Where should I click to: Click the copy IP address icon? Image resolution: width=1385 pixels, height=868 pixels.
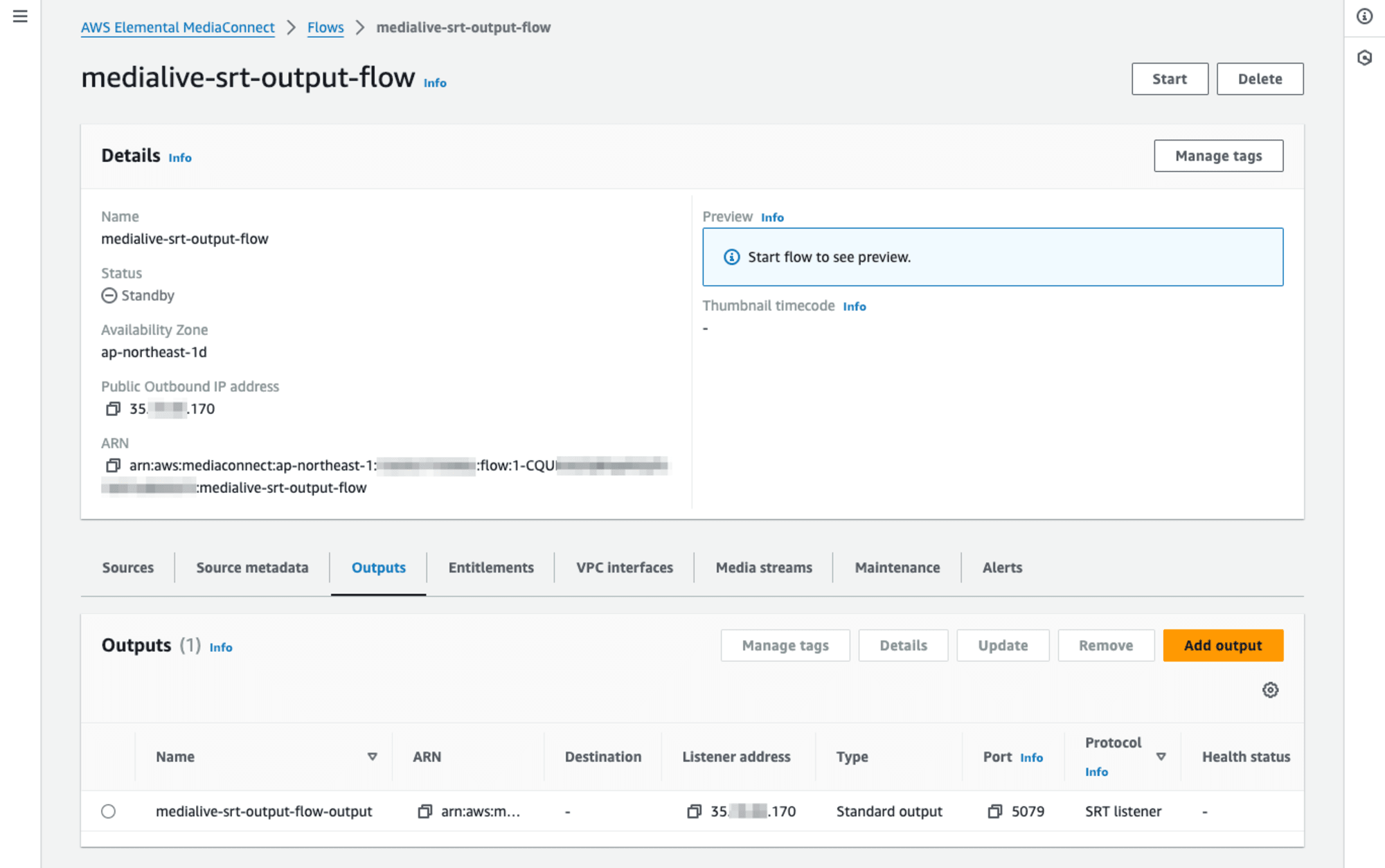[112, 408]
